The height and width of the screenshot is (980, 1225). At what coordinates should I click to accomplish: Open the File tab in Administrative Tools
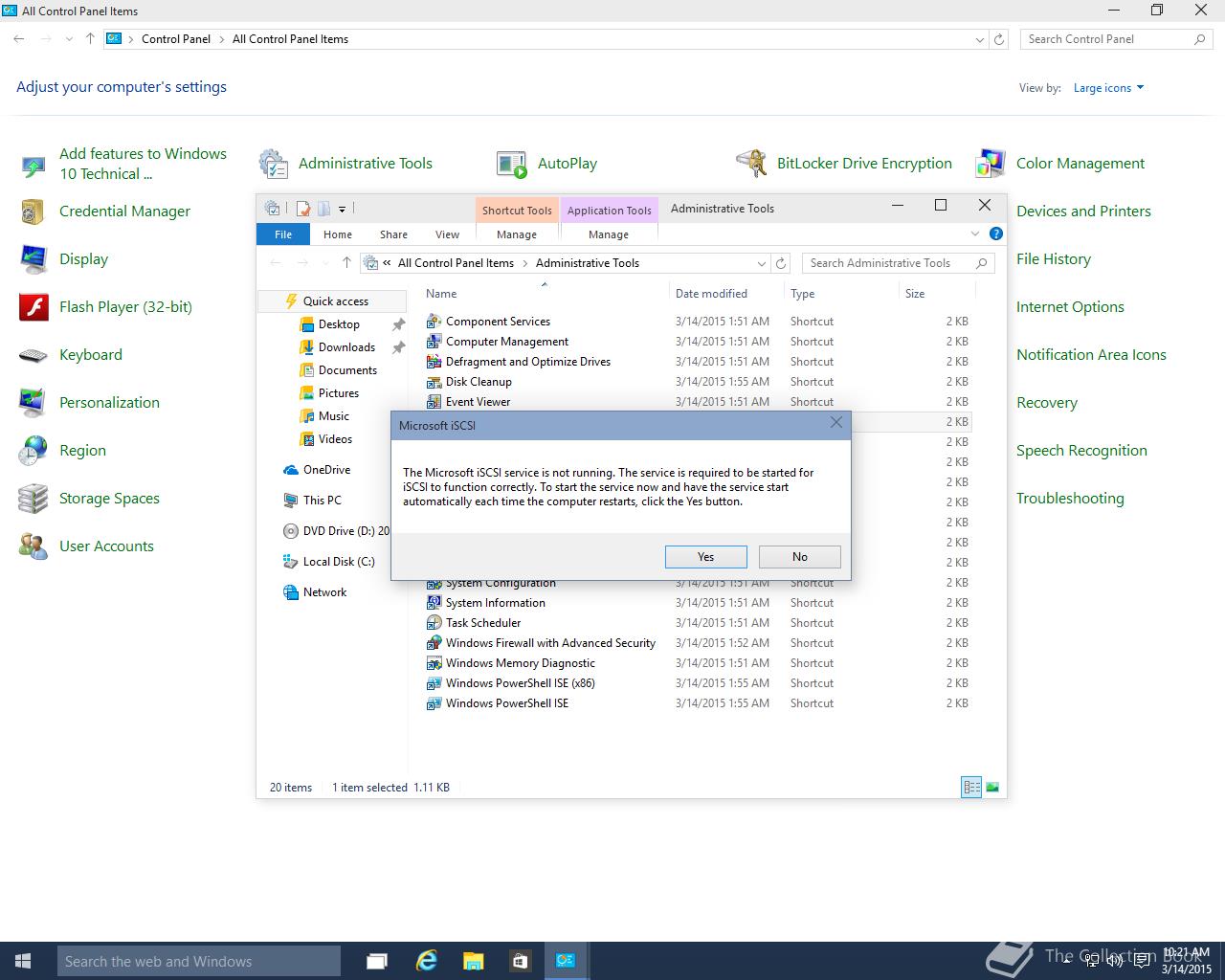tap(283, 234)
